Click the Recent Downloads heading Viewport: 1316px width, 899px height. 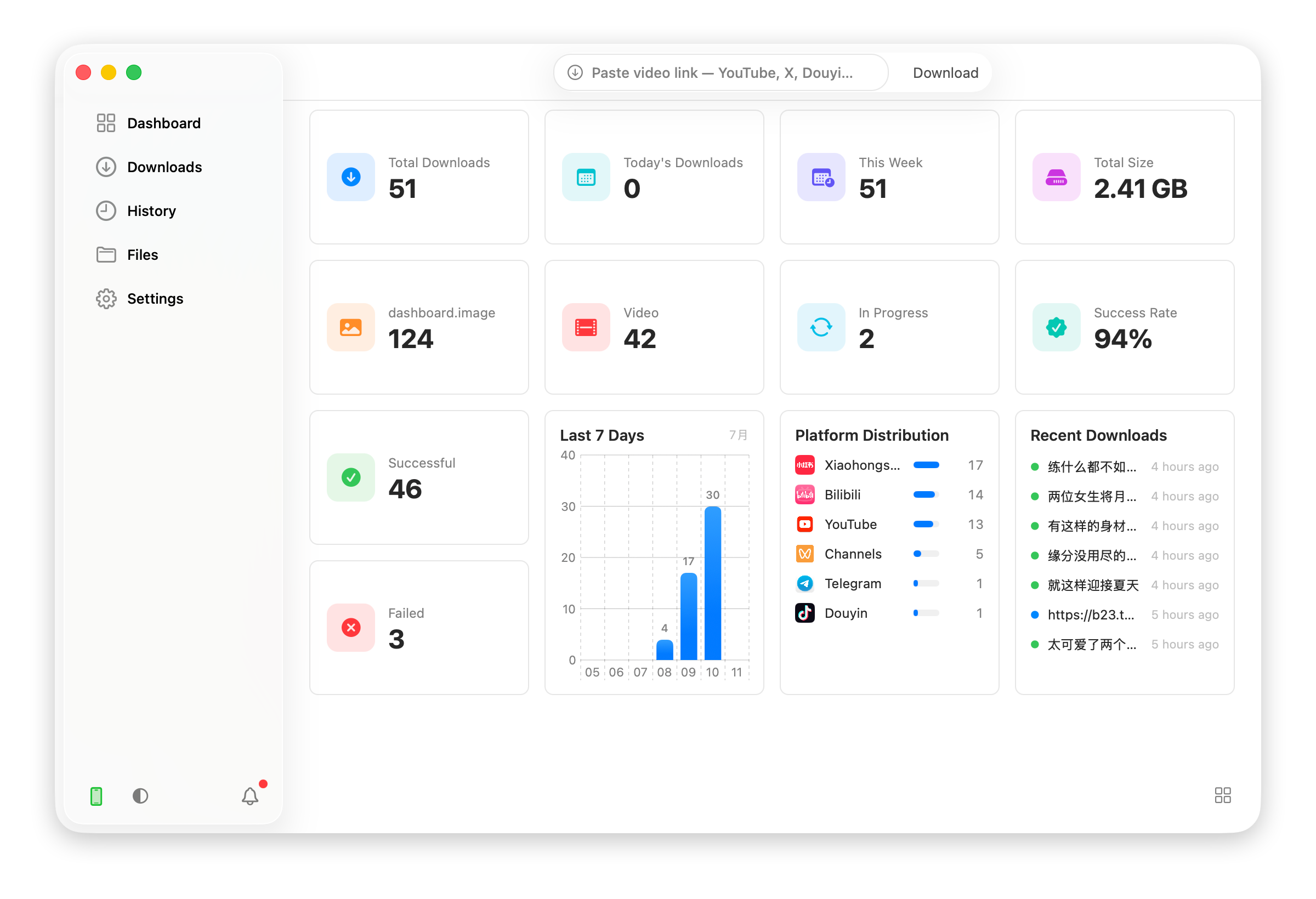point(1098,435)
